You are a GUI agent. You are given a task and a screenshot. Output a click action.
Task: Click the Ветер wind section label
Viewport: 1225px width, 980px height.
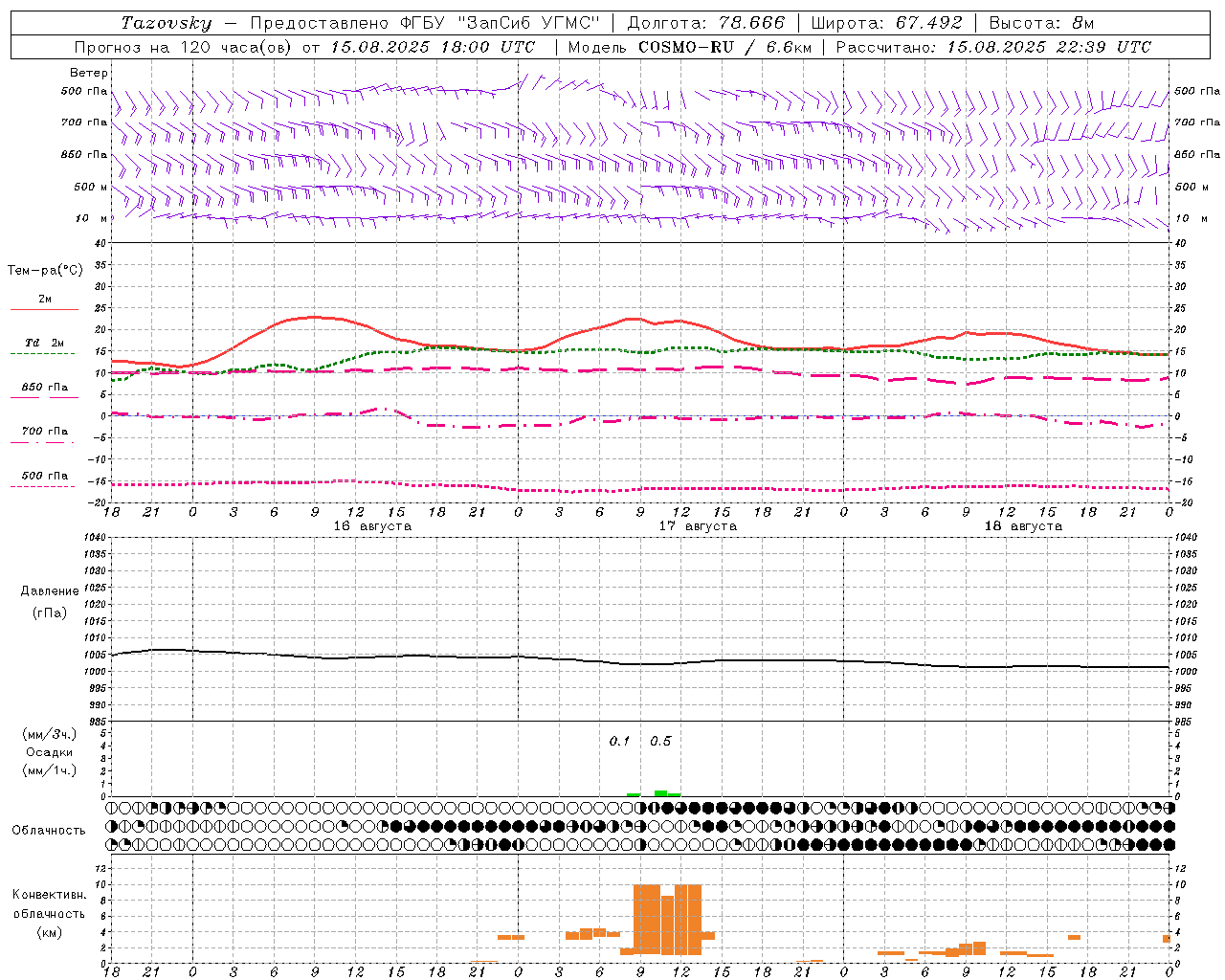pos(89,73)
